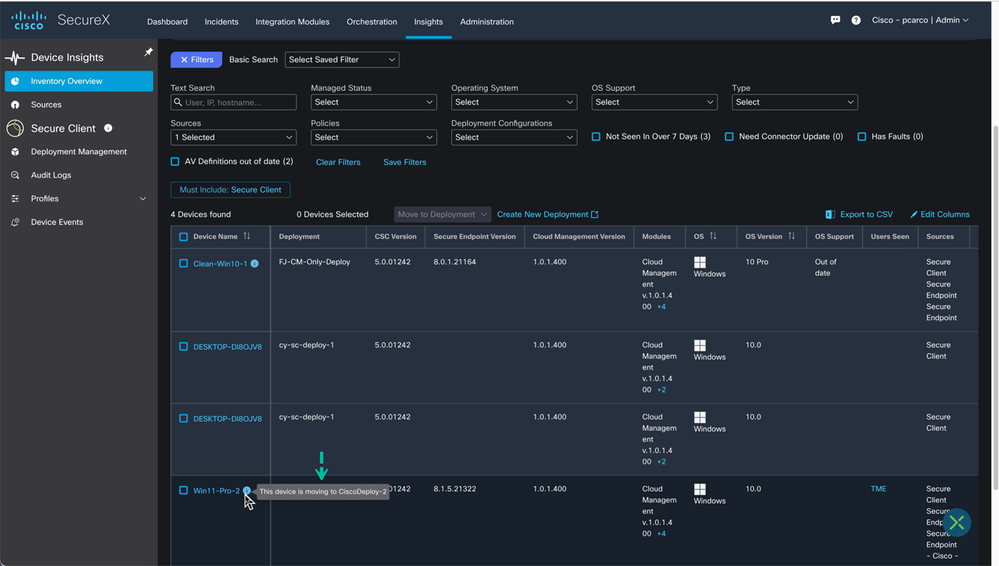Image resolution: width=999 pixels, height=566 pixels.
Task: Click the Device Insights pulse icon
Action: [x=15, y=58]
